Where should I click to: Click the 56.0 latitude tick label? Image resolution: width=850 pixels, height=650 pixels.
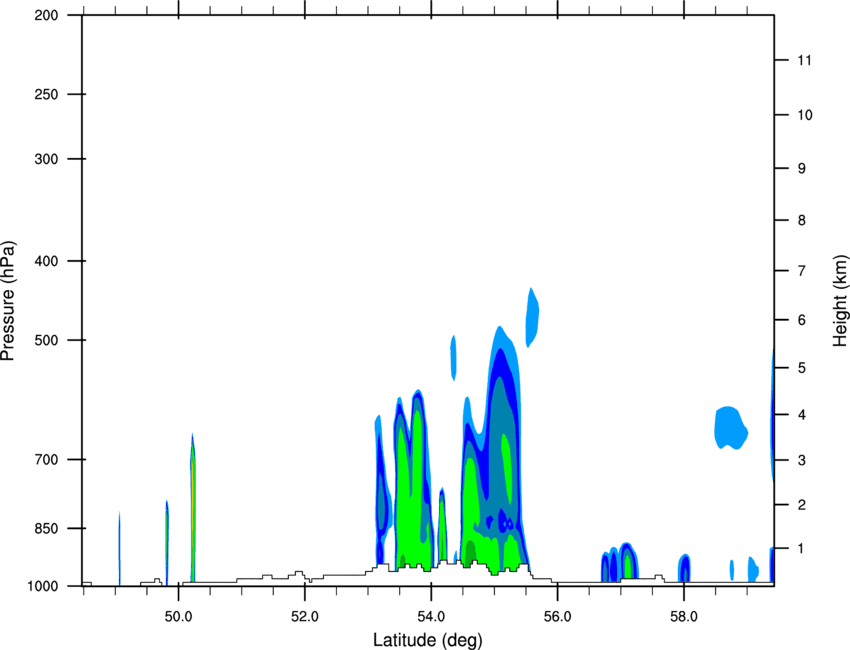click(x=557, y=617)
